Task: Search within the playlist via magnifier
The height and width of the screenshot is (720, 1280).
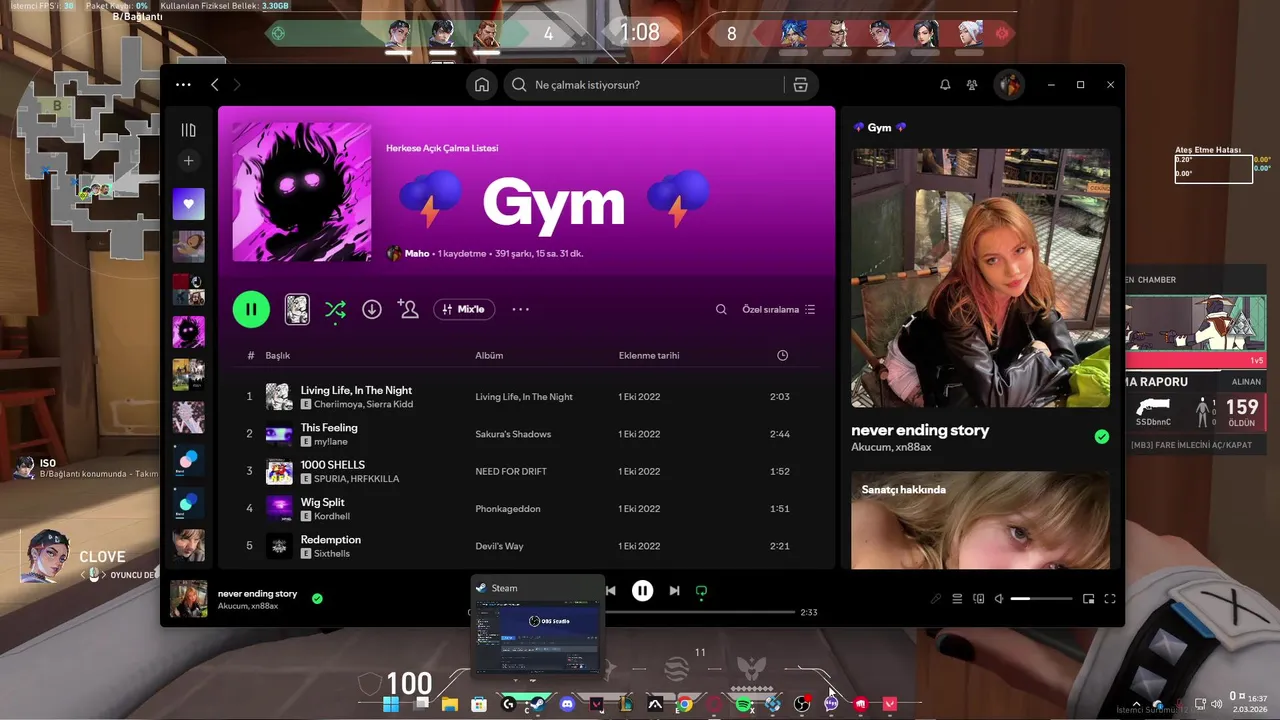Action: coord(721,309)
